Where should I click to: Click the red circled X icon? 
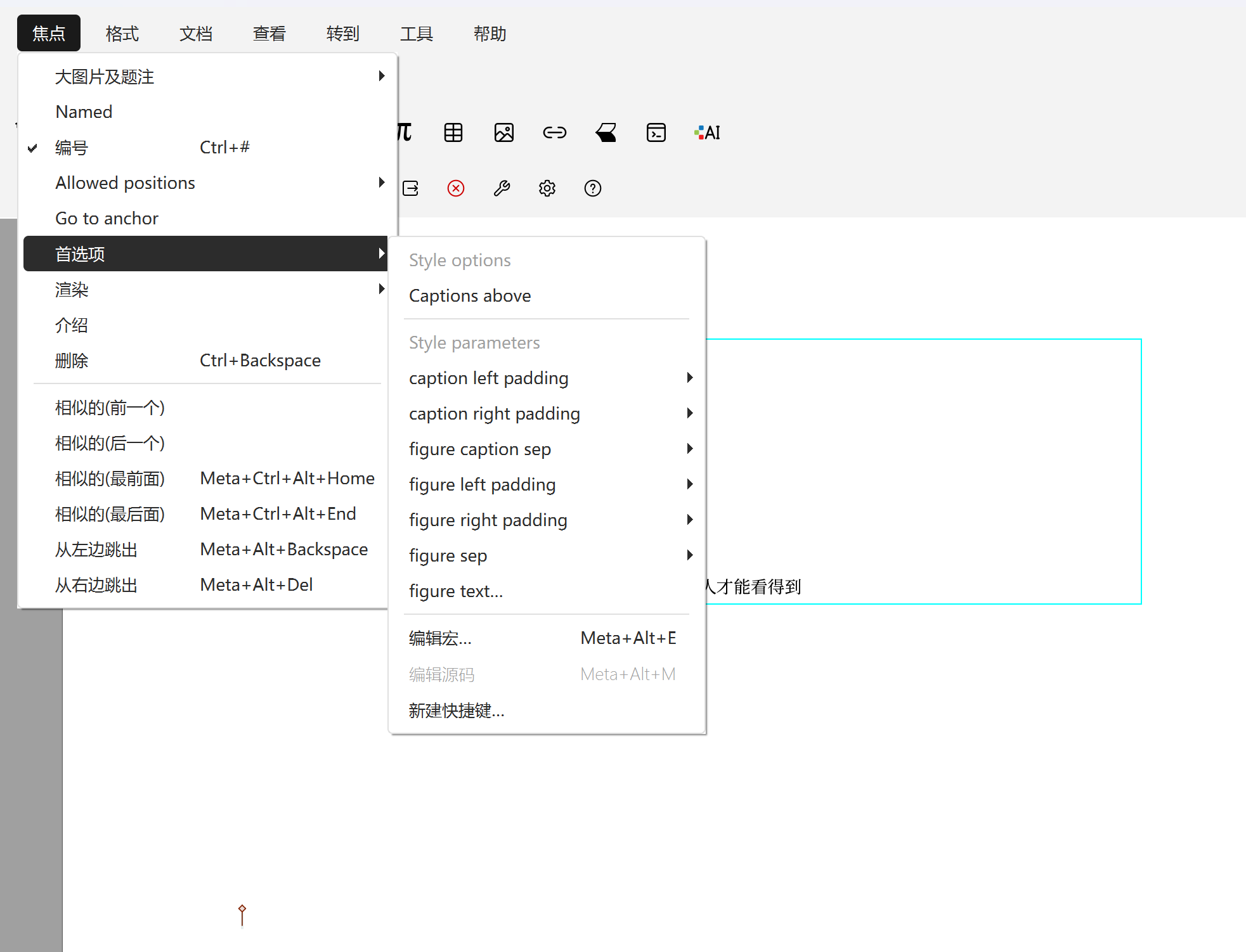tap(455, 188)
